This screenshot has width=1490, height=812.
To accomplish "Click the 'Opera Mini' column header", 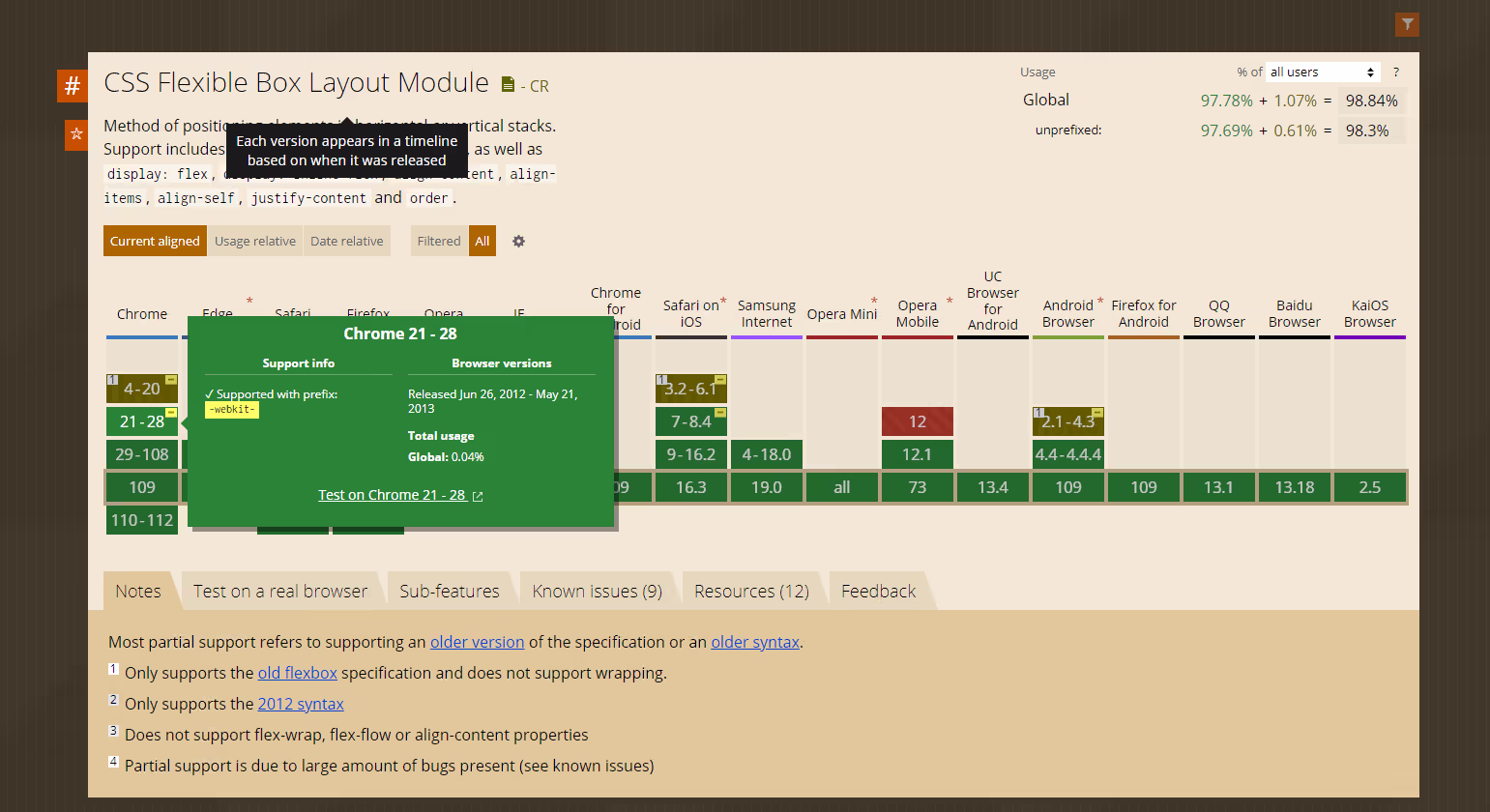I will [x=842, y=314].
